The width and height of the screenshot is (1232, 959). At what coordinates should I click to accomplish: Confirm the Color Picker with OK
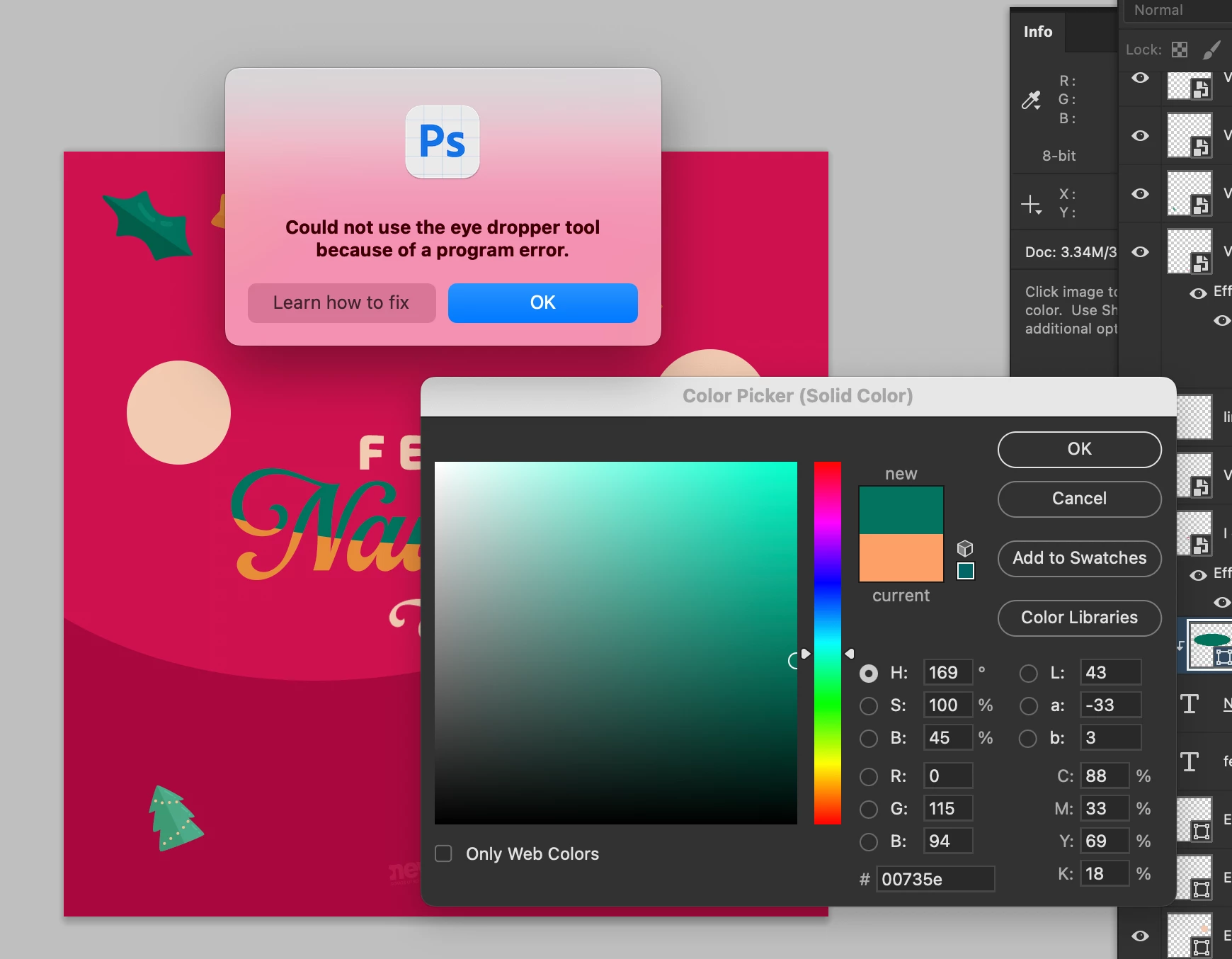tap(1079, 449)
